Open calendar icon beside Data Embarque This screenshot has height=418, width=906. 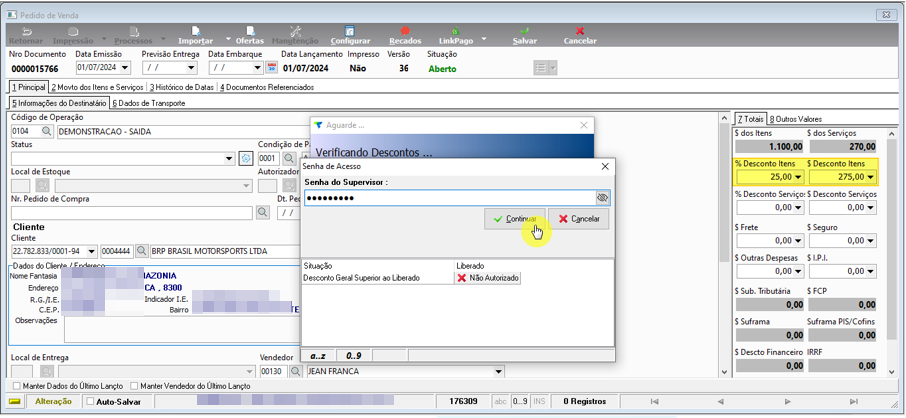[271, 68]
